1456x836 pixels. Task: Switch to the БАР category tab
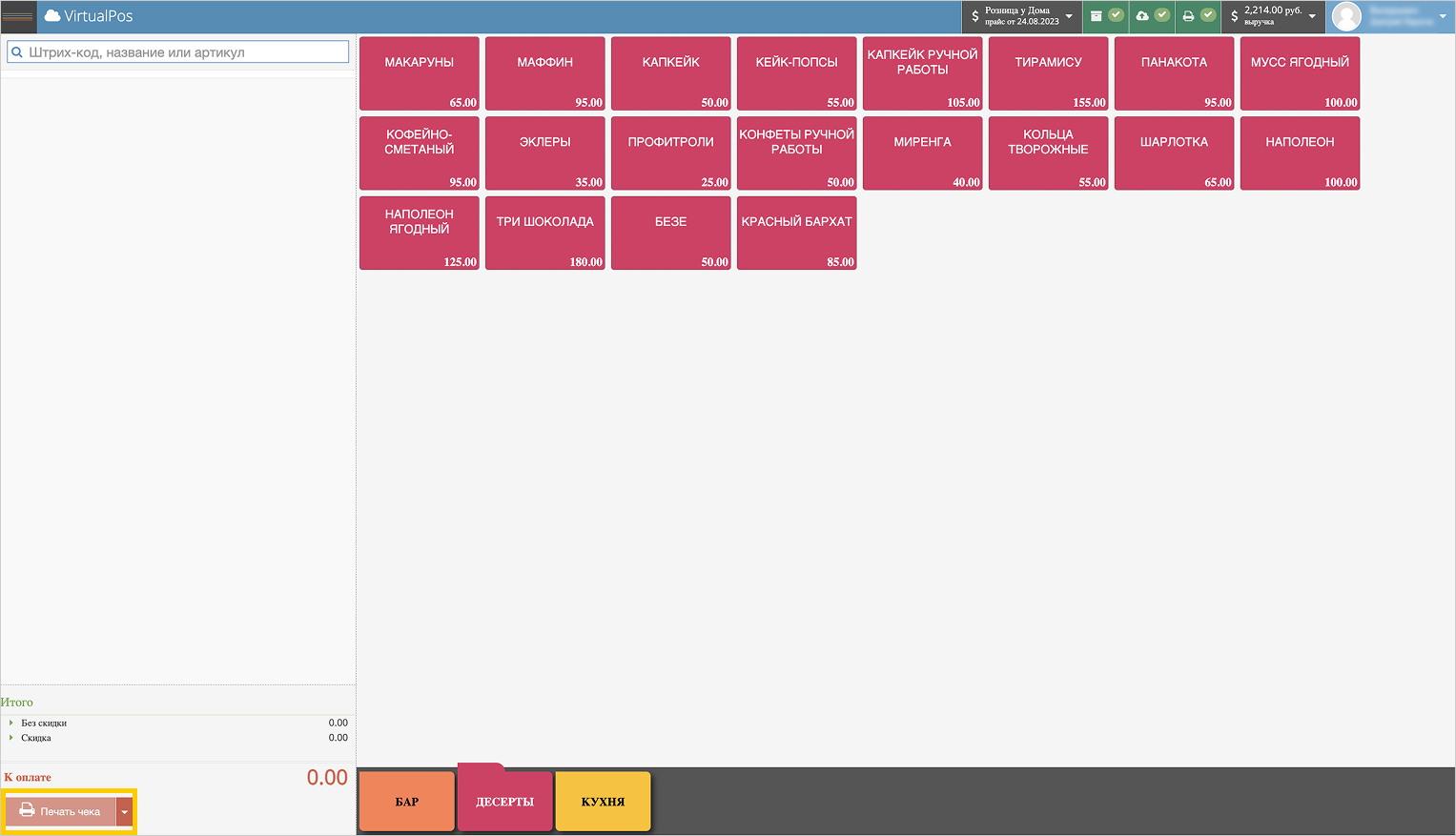(407, 802)
